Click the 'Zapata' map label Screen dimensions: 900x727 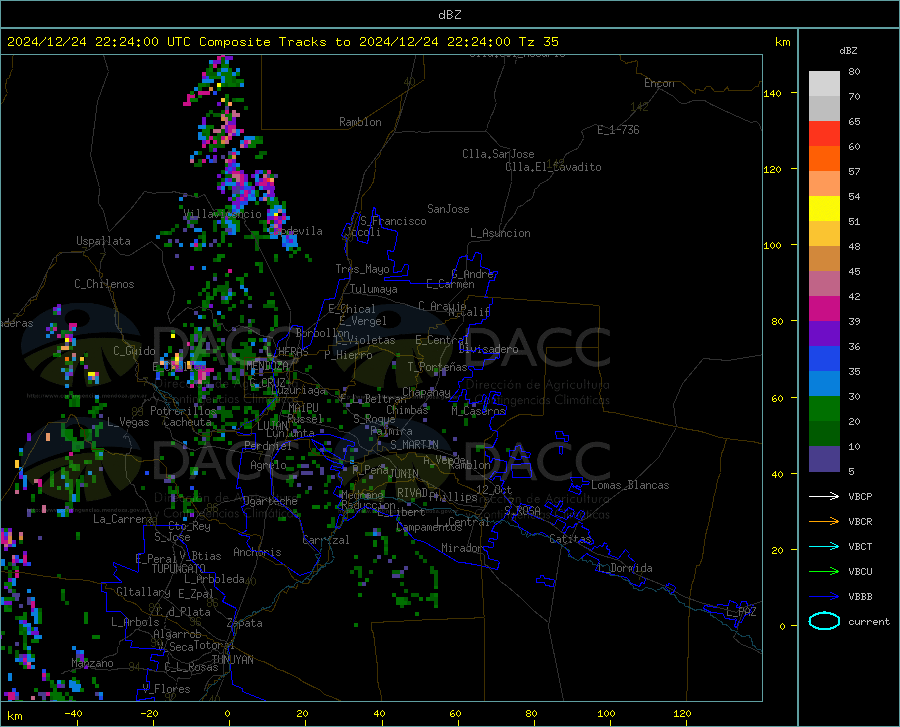[x=245, y=623]
